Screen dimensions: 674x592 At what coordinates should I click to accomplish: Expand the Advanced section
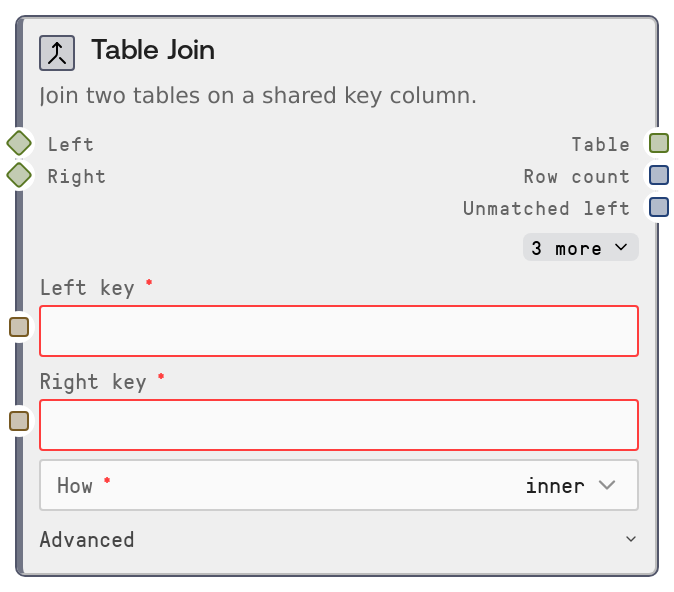pyautogui.click(x=338, y=539)
